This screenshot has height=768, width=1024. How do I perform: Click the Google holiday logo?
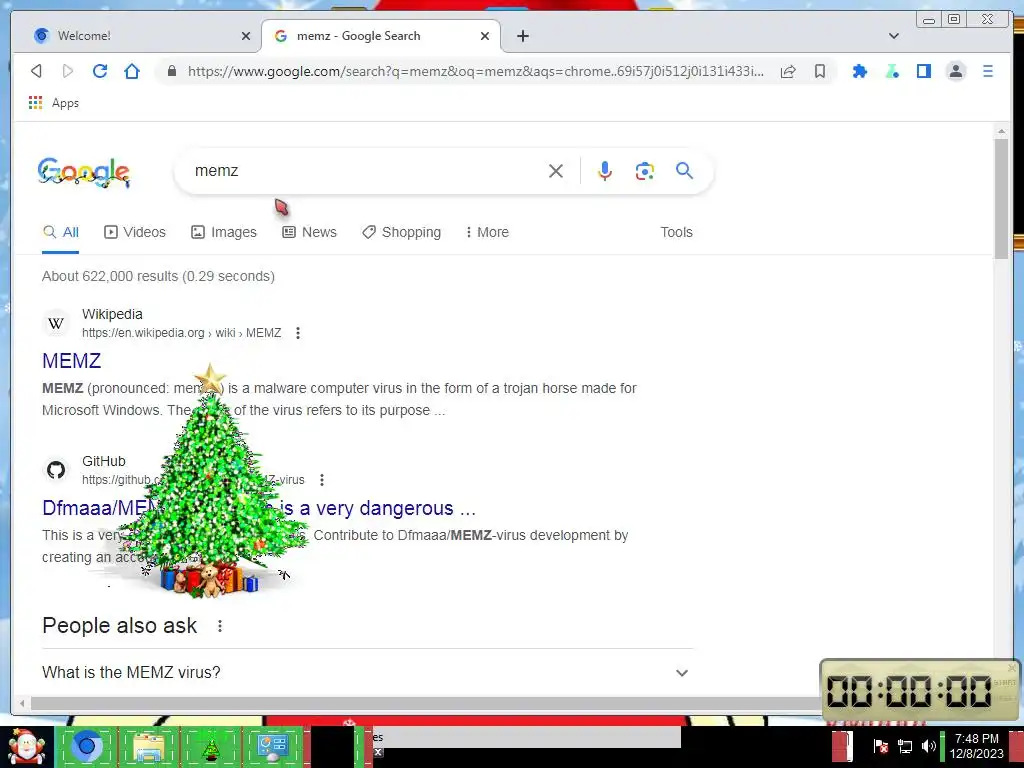pos(84,173)
